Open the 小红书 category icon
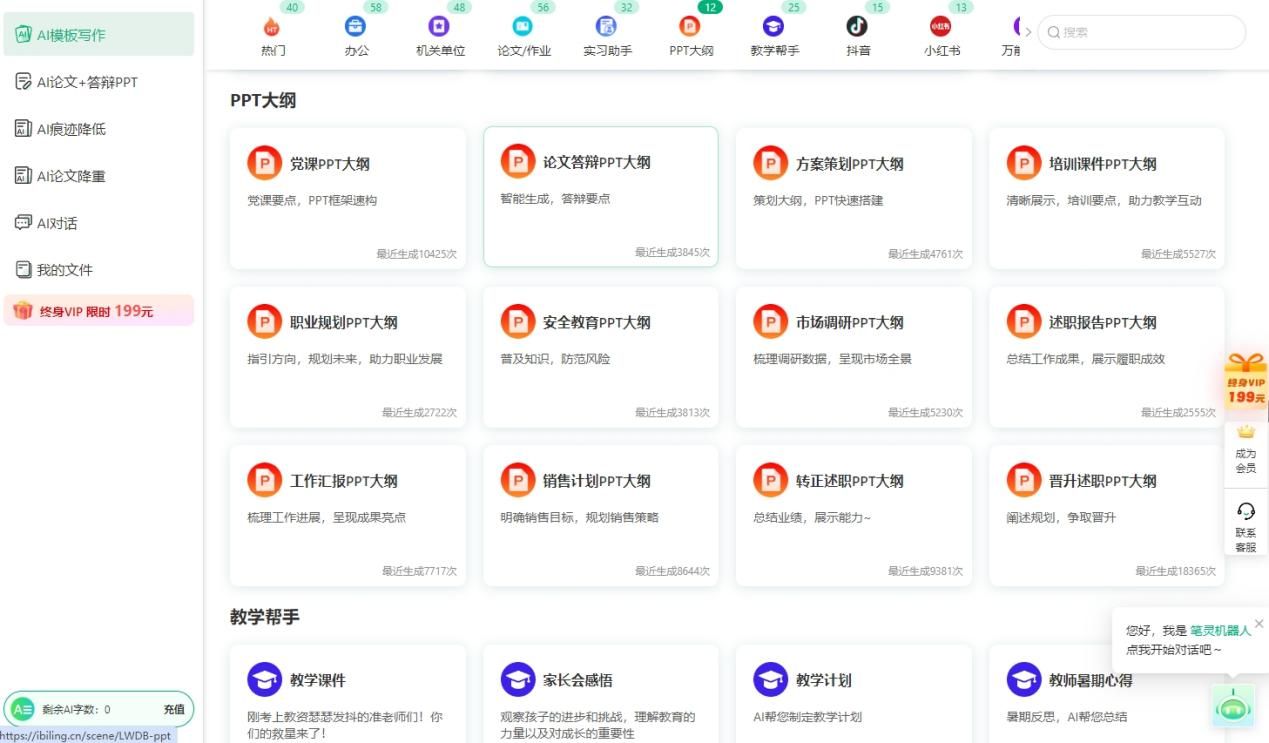This screenshot has height=743, width=1269. click(941, 27)
